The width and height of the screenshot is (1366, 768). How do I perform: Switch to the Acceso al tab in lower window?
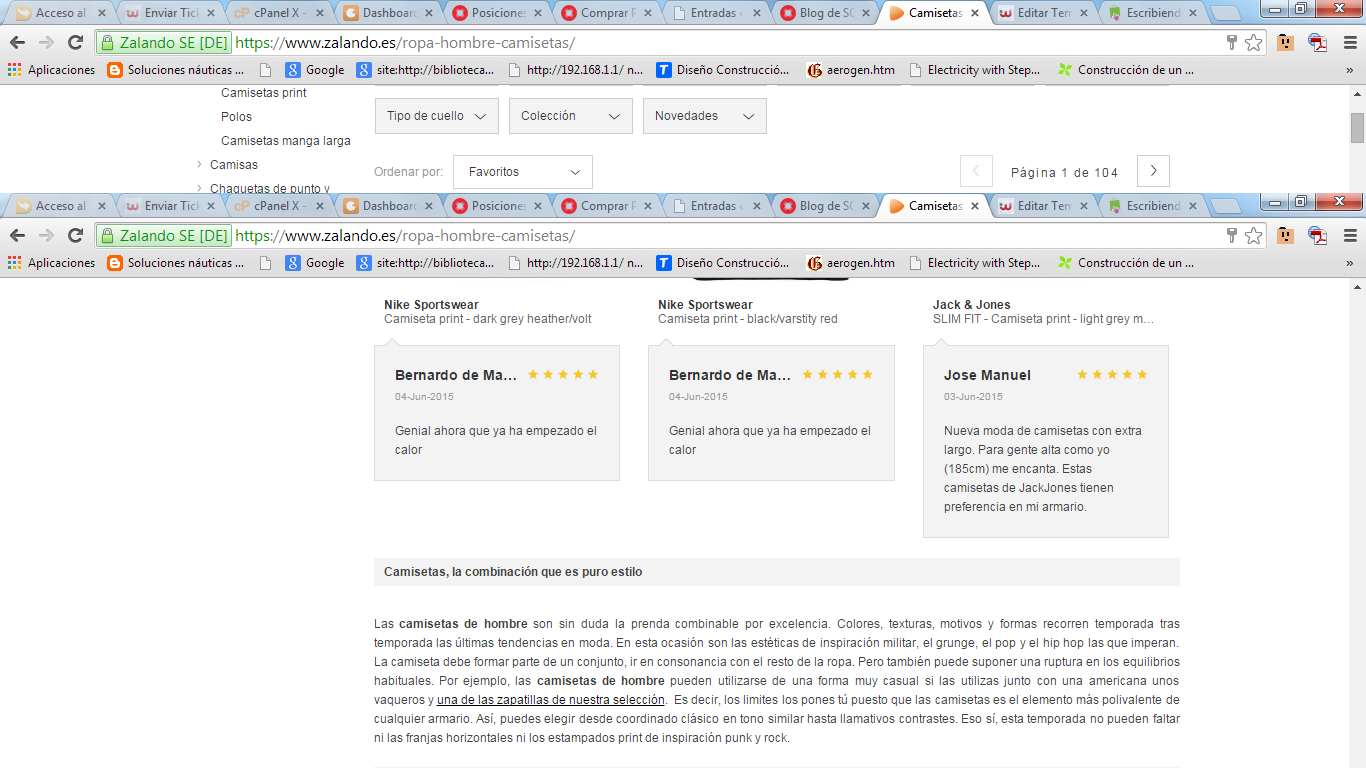(62, 206)
